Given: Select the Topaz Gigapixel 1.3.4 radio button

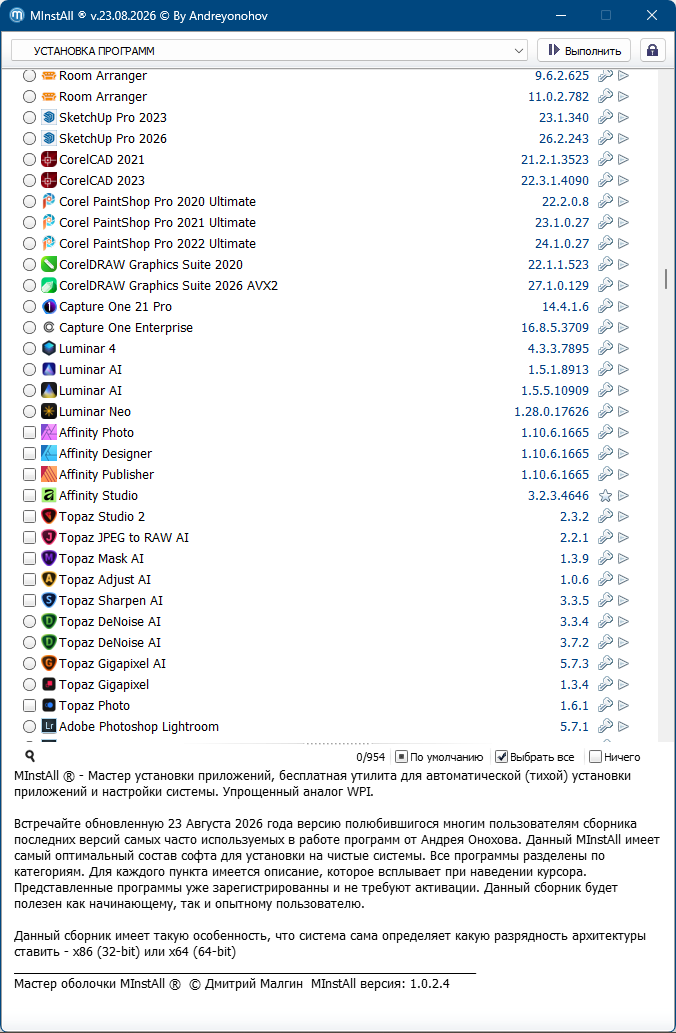Looking at the screenshot, I should (x=29, y=684).
